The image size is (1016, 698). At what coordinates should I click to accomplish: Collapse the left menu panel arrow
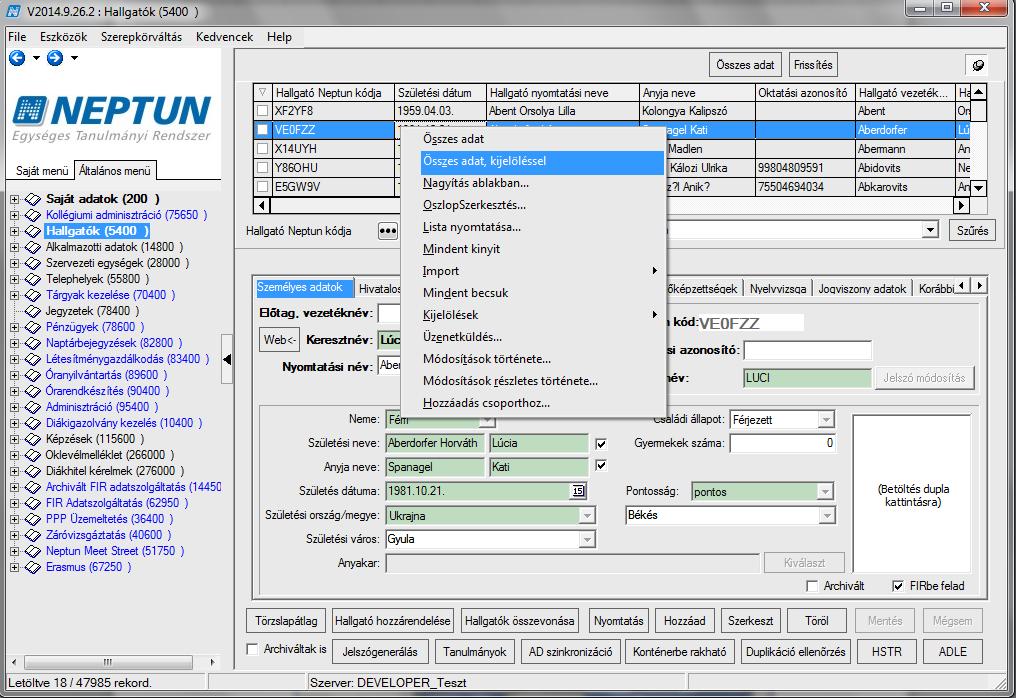227,359
